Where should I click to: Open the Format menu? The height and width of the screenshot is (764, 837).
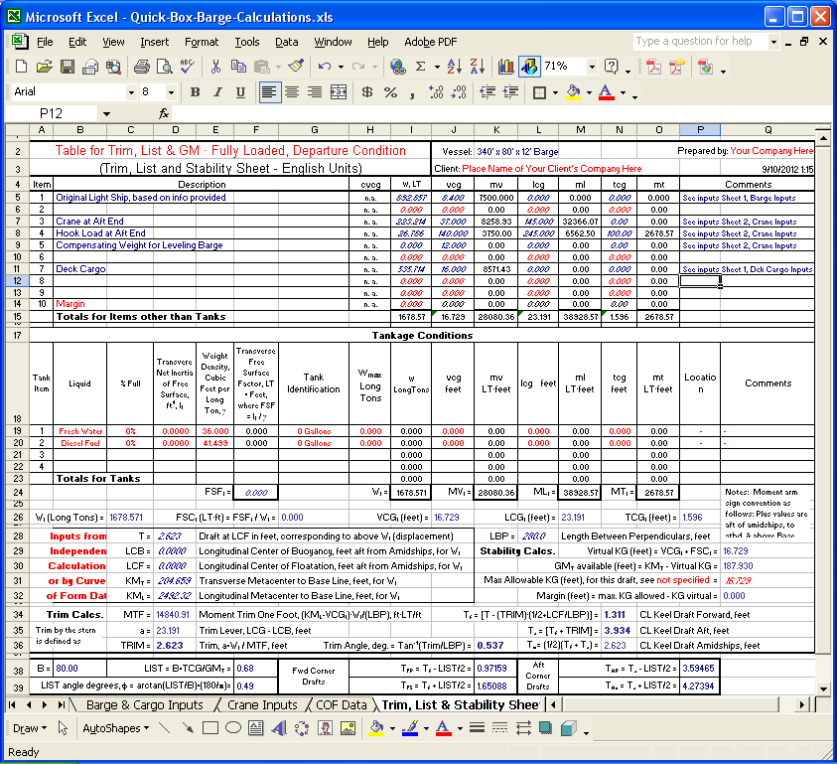(x=201, y=42)
